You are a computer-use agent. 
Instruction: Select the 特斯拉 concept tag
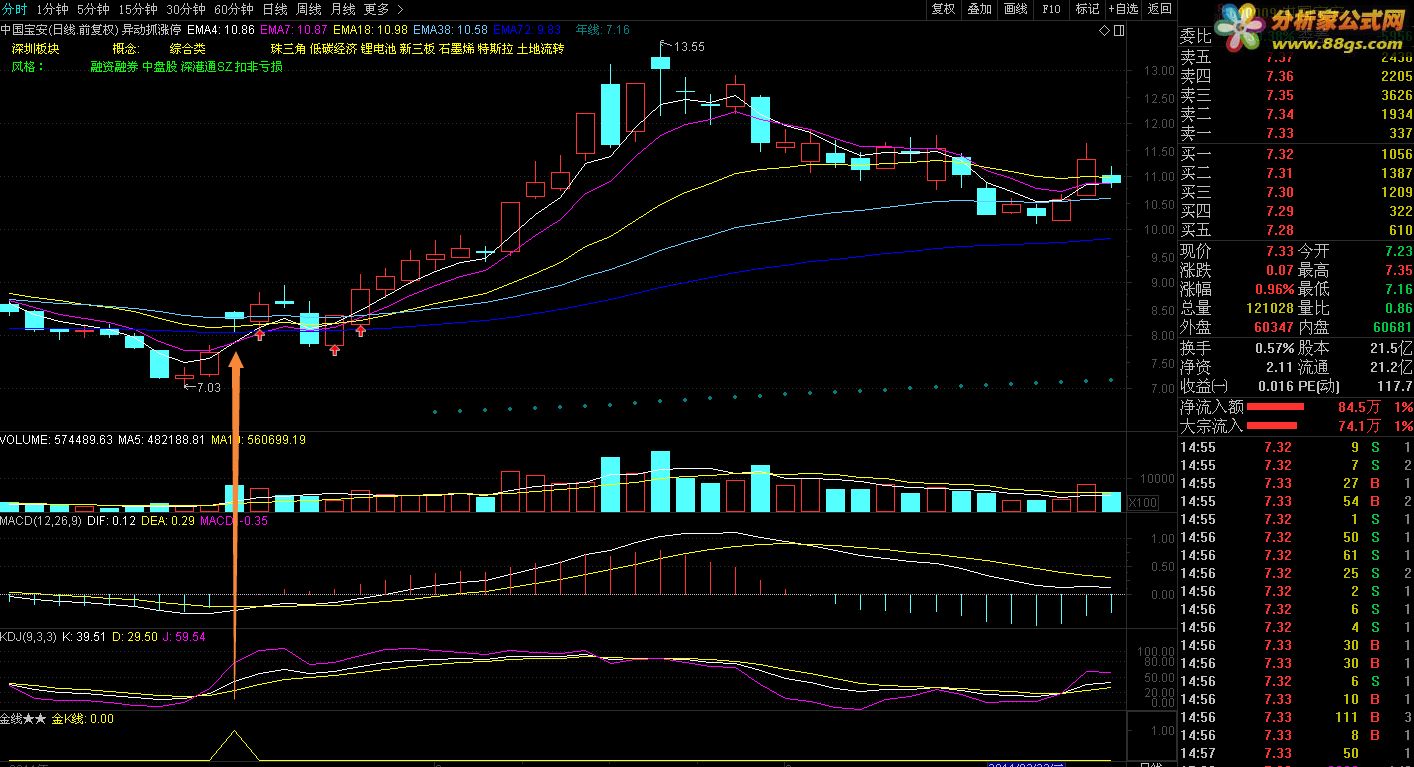pyautogui.click(x=495, y=48)
